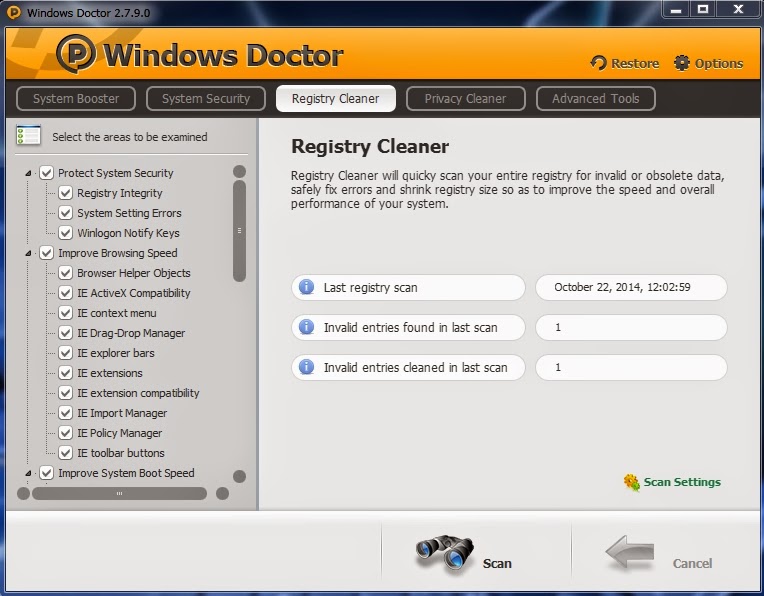Viewport: 764px width, 596px height.
Task: Maximize the Windows Doctor window
Action: [703, 10]
